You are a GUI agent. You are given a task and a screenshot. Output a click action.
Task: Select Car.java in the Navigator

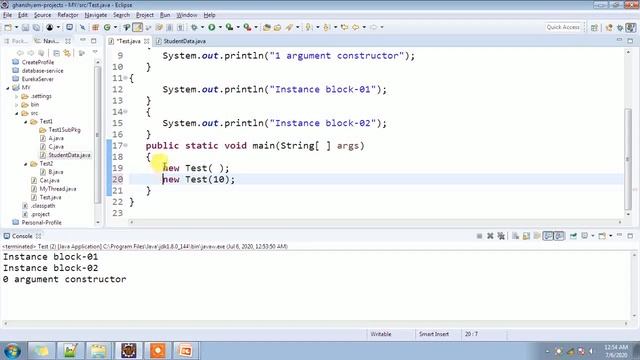pyautogui.click(x=49, y=180)
